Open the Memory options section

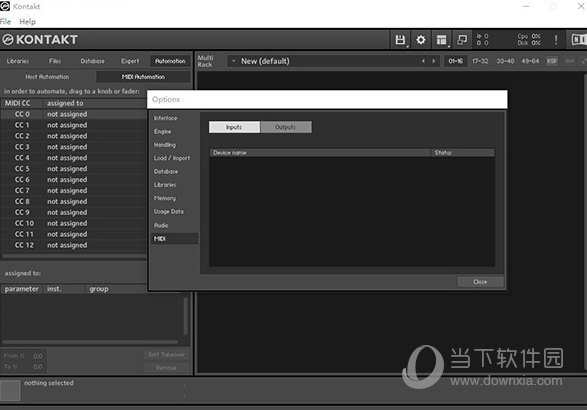(x=174, y=198)
